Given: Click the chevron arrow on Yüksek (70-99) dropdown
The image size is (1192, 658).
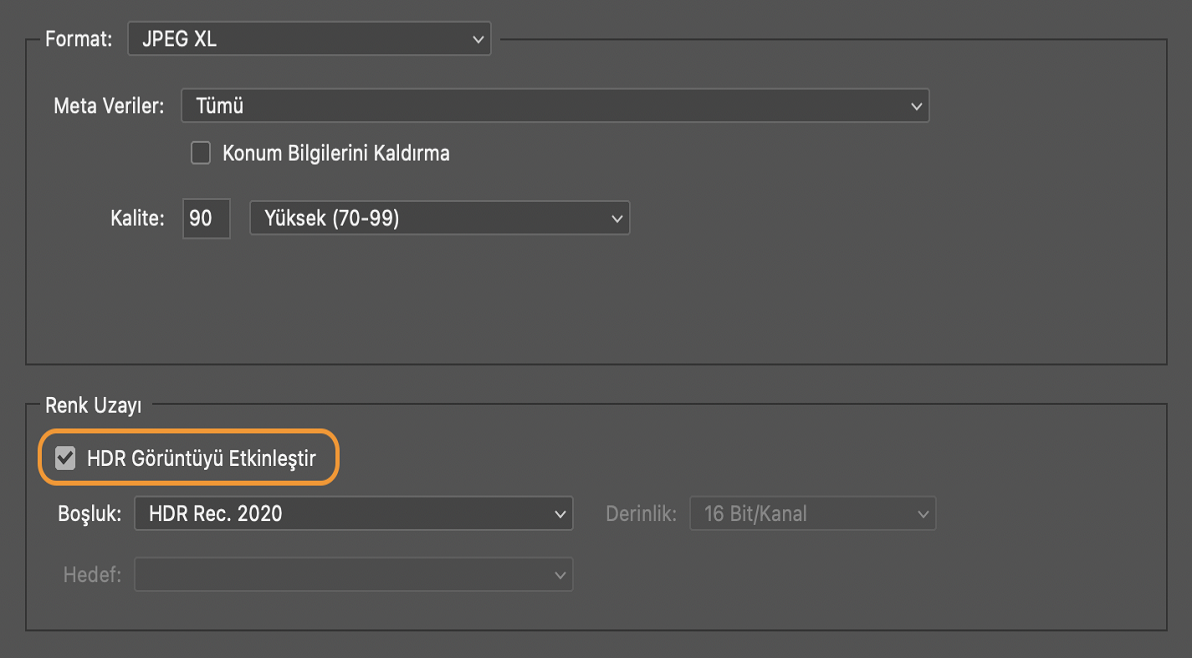Looking at the screenshot, I should (x=616, y=218).
